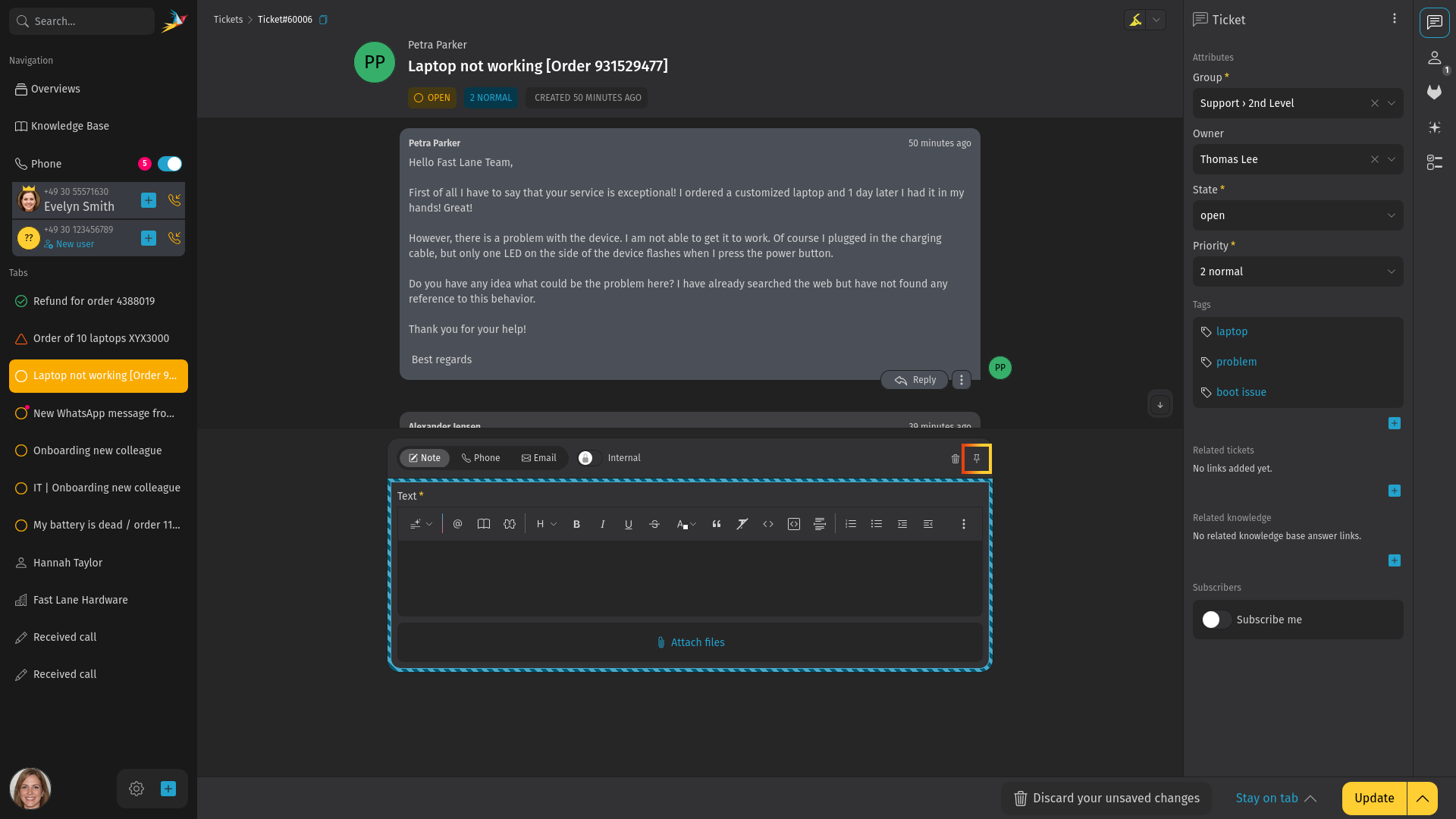Enable Subscribe me toggle
This screenshot has width=1456, height=819.
1216,620
